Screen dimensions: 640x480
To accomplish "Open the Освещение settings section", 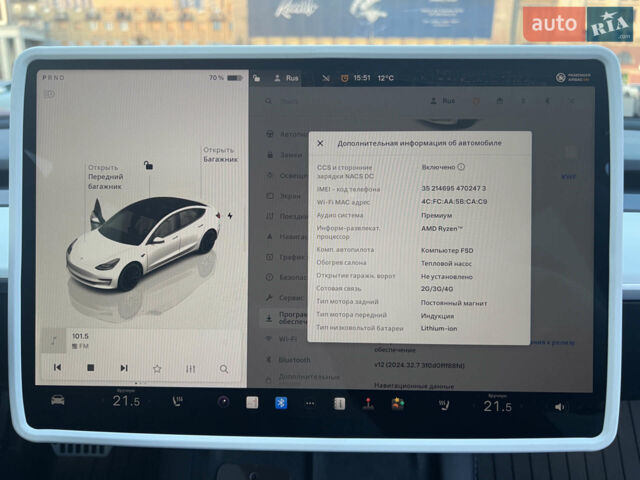I will [x=287, y=176].
